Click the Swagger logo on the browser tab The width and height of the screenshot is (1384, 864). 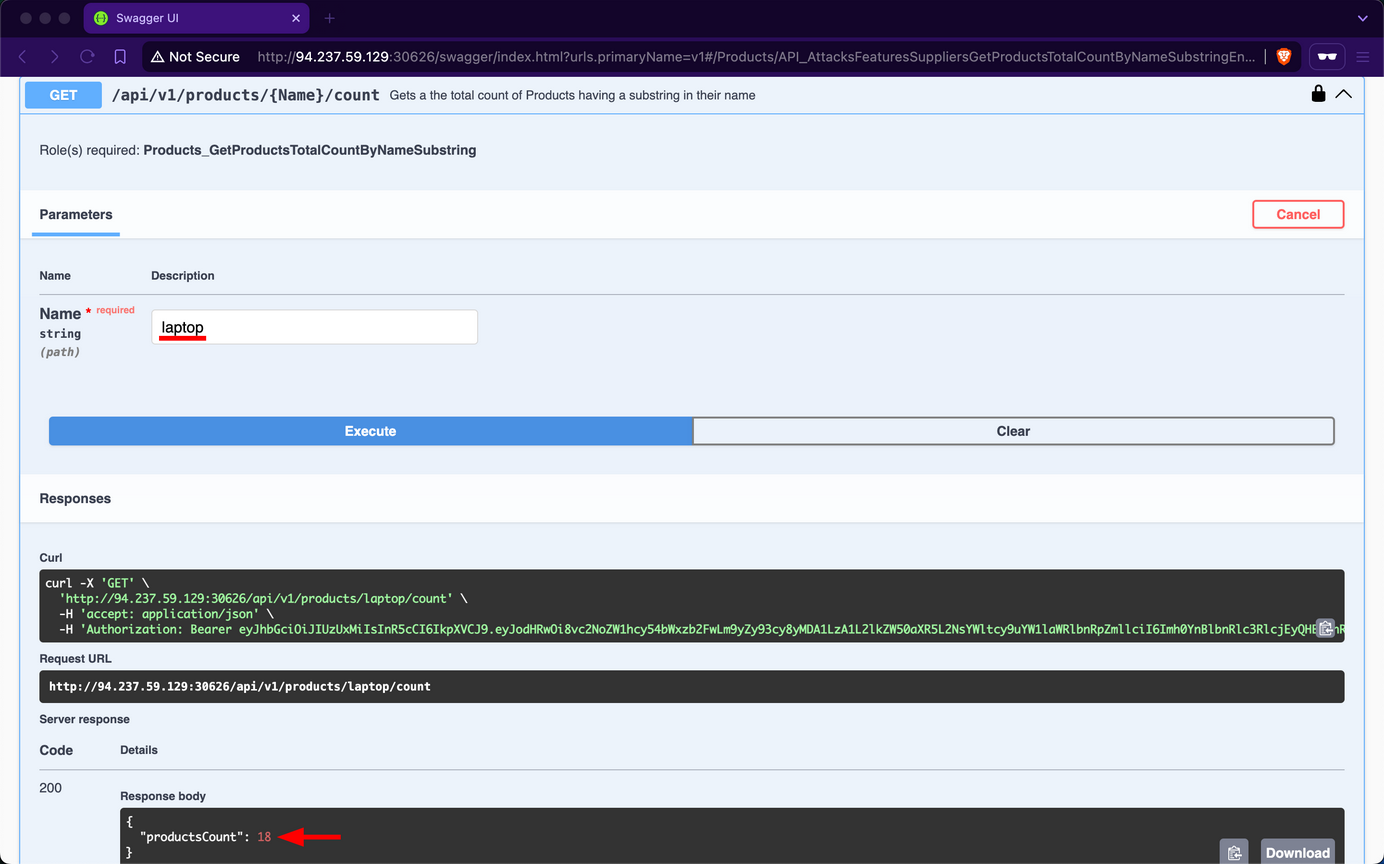pos(100,18)
